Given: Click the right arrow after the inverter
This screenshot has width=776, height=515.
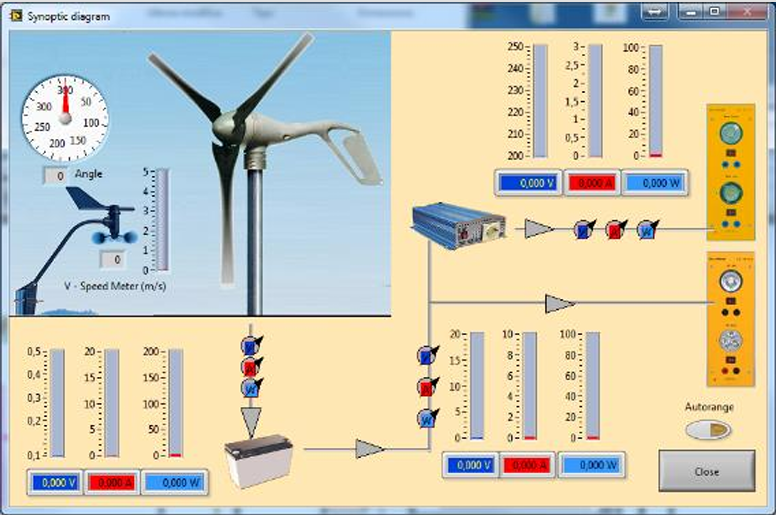Looking at the screenshot, I should 538,229.
